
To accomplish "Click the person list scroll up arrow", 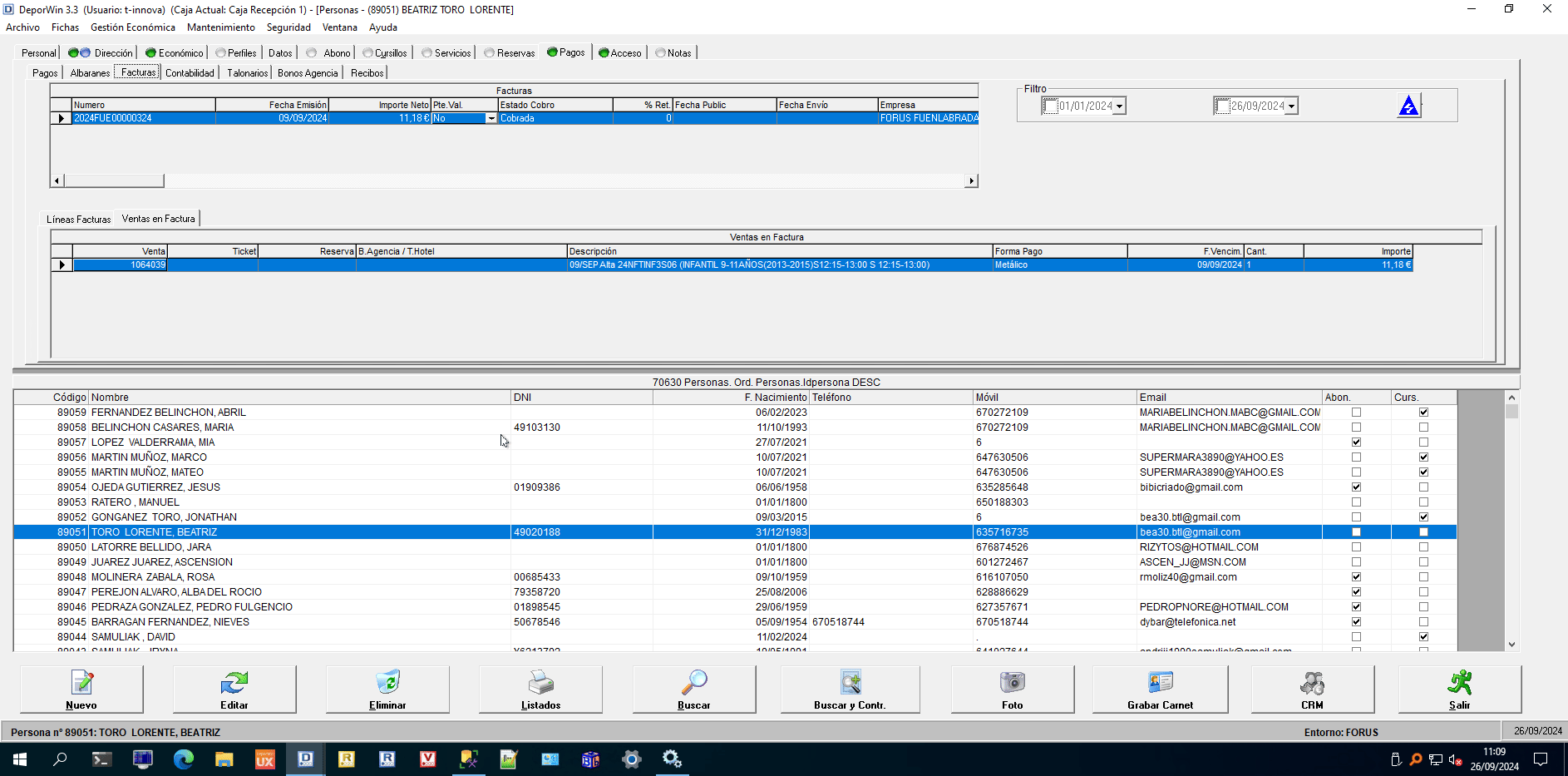I will tap(1511, 398).
